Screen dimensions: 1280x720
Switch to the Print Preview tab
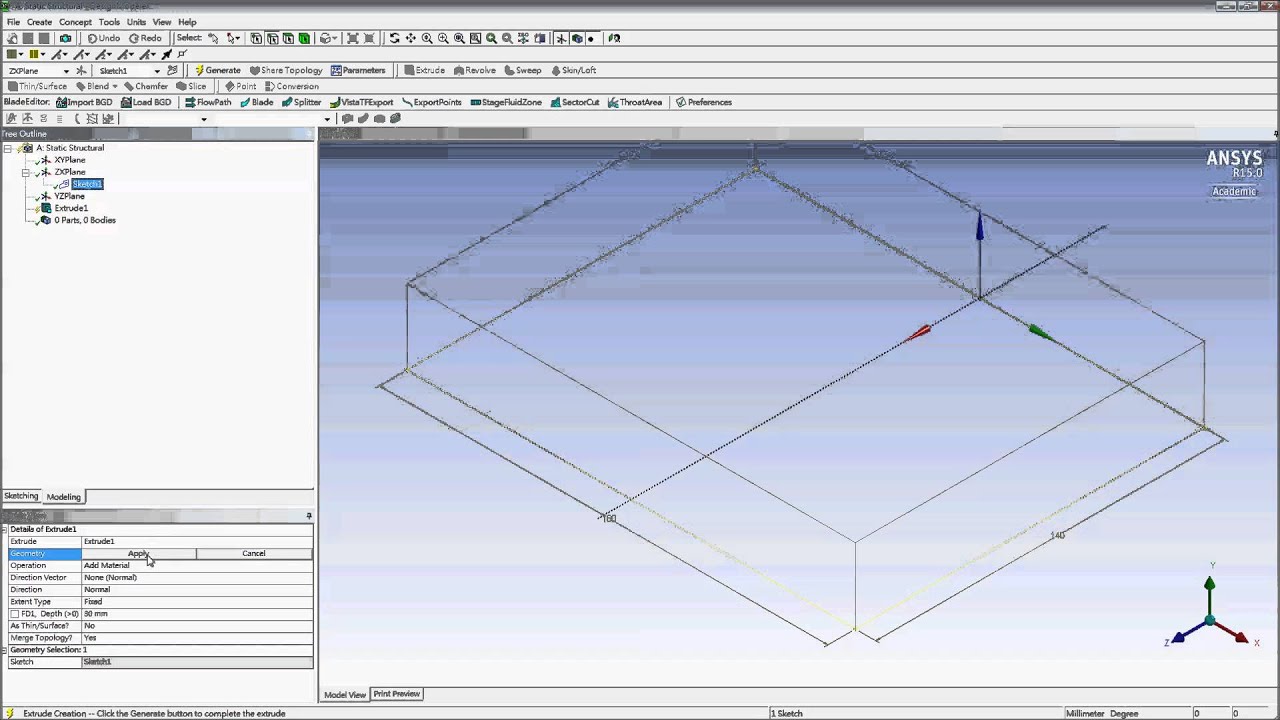(x=397, y=694)
